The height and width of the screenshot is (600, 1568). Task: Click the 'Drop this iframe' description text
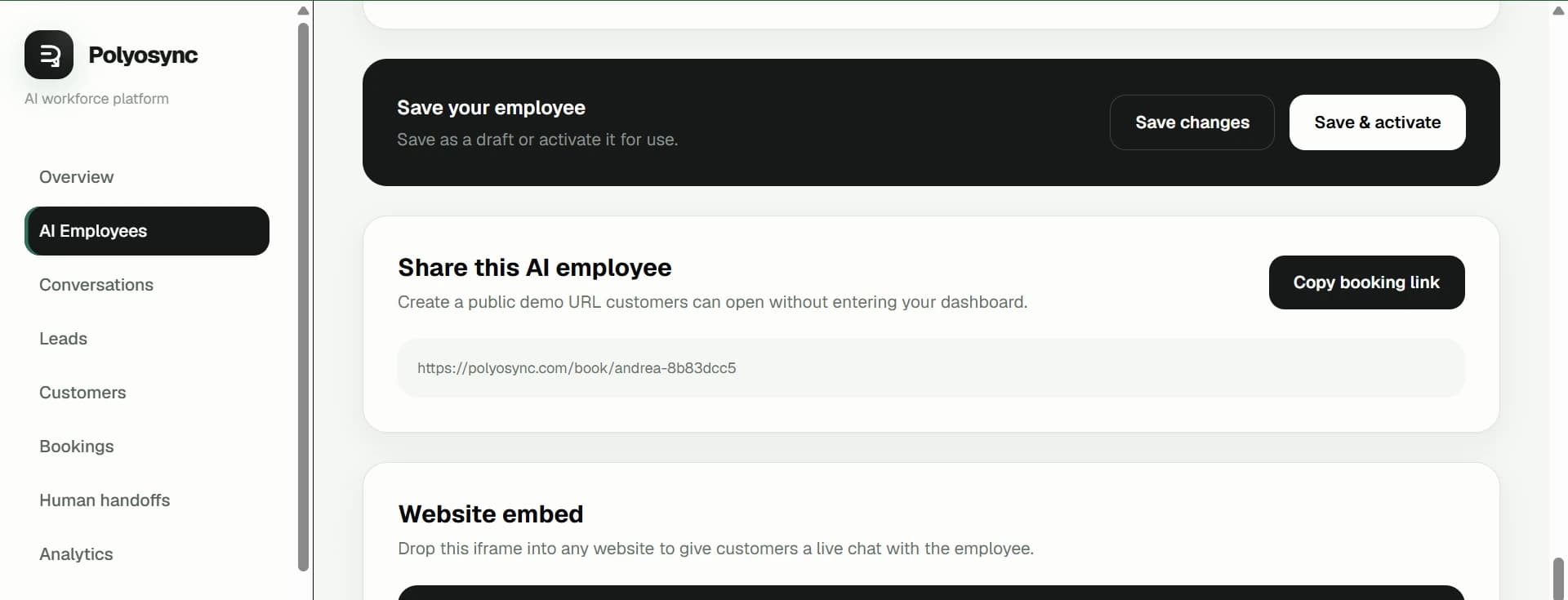coord(715,549)
